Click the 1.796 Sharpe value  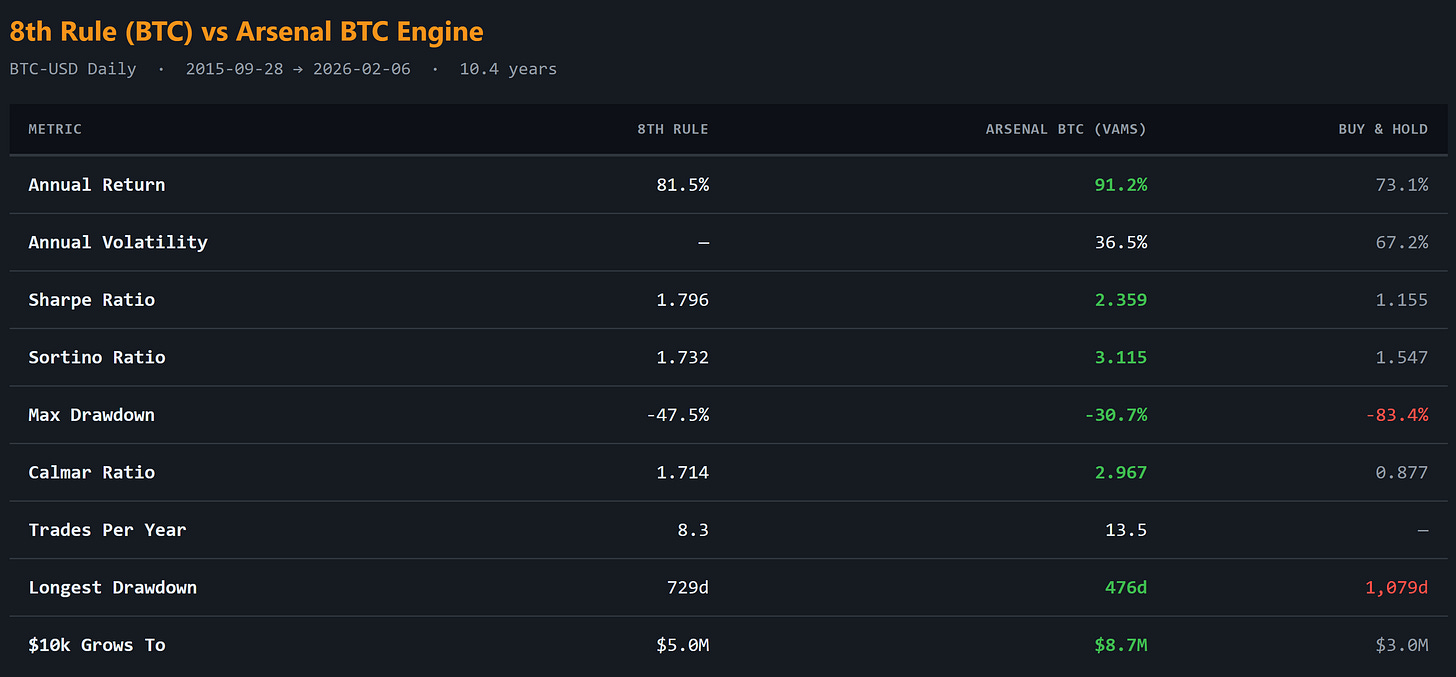[x=683, y=299]
